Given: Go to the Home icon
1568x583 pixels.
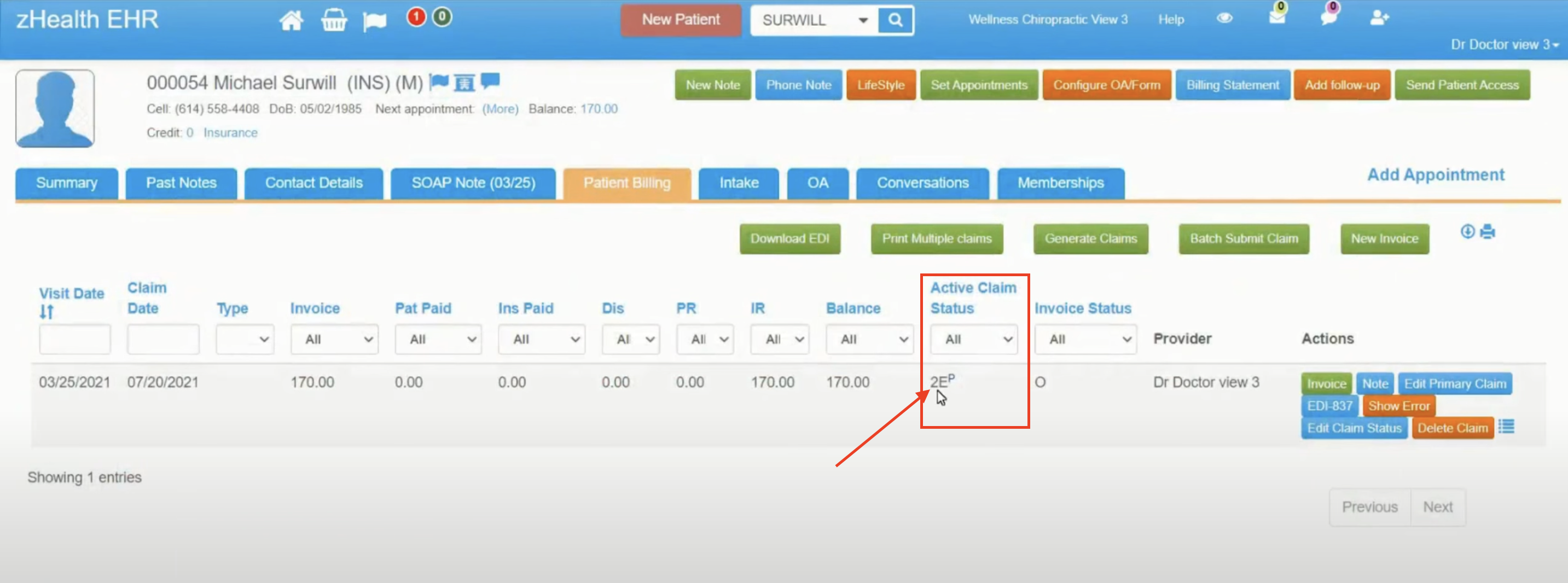Looking at the screenshot, I should click(x=291, y=20).
